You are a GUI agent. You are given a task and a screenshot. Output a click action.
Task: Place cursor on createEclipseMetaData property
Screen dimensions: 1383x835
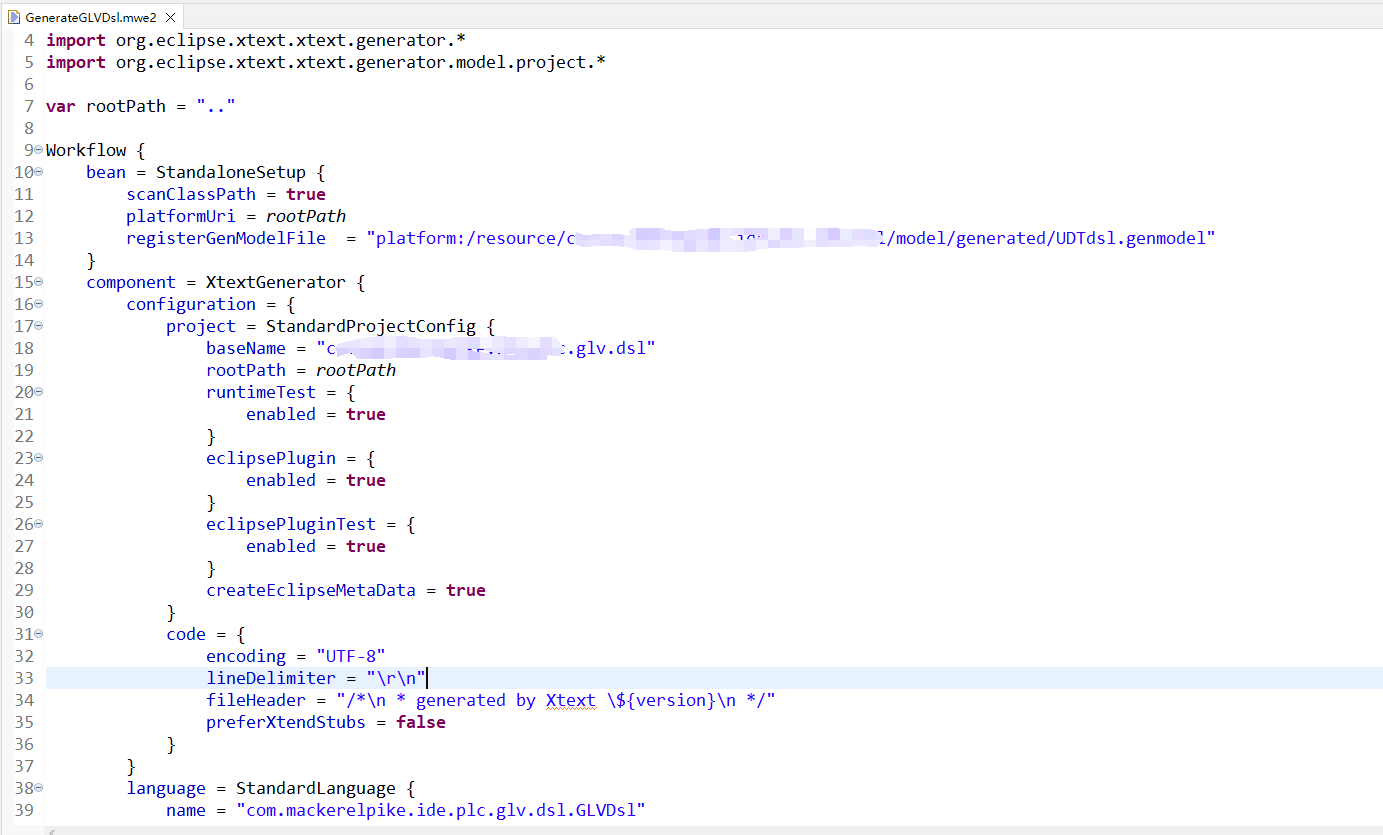[310, 590]
